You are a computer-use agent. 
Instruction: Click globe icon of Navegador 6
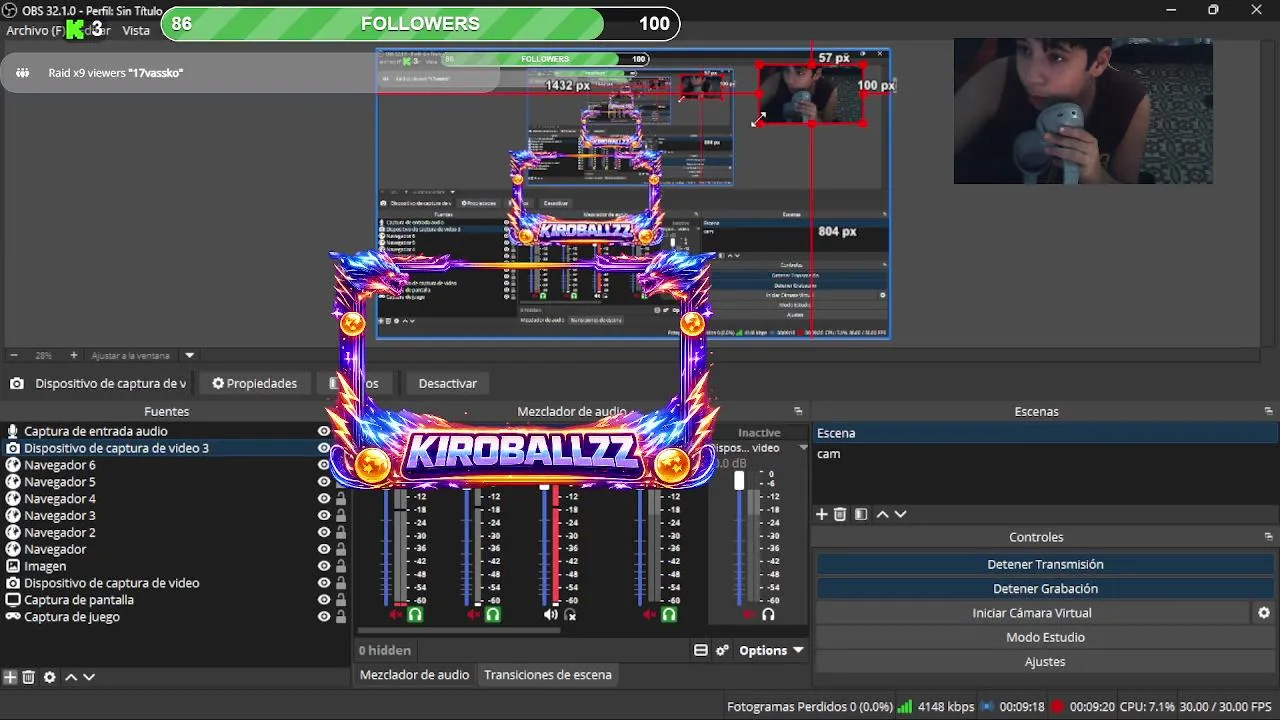(13, 465)
